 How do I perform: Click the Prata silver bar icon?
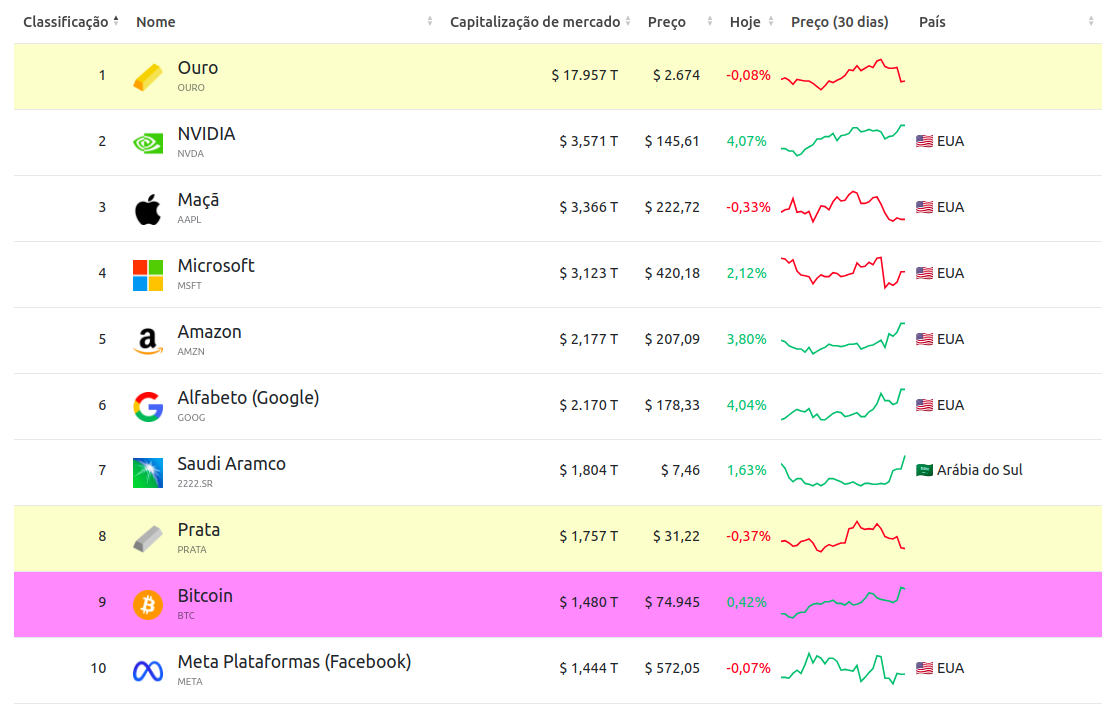(x=148, y=539)
